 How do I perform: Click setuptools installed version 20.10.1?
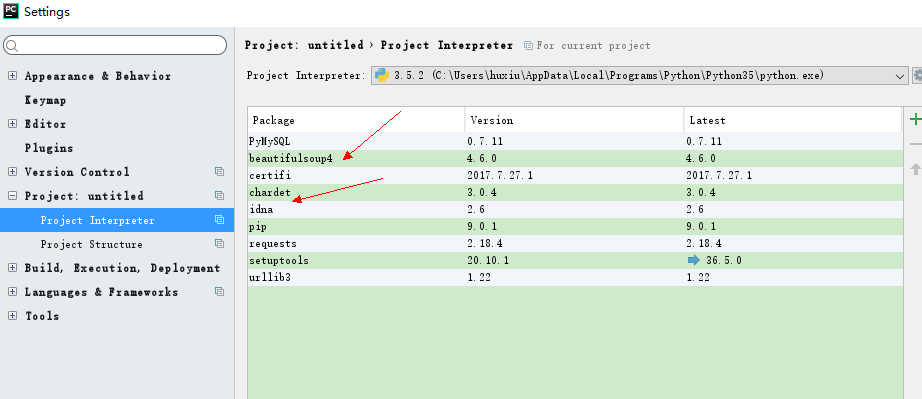click(488, 260)
